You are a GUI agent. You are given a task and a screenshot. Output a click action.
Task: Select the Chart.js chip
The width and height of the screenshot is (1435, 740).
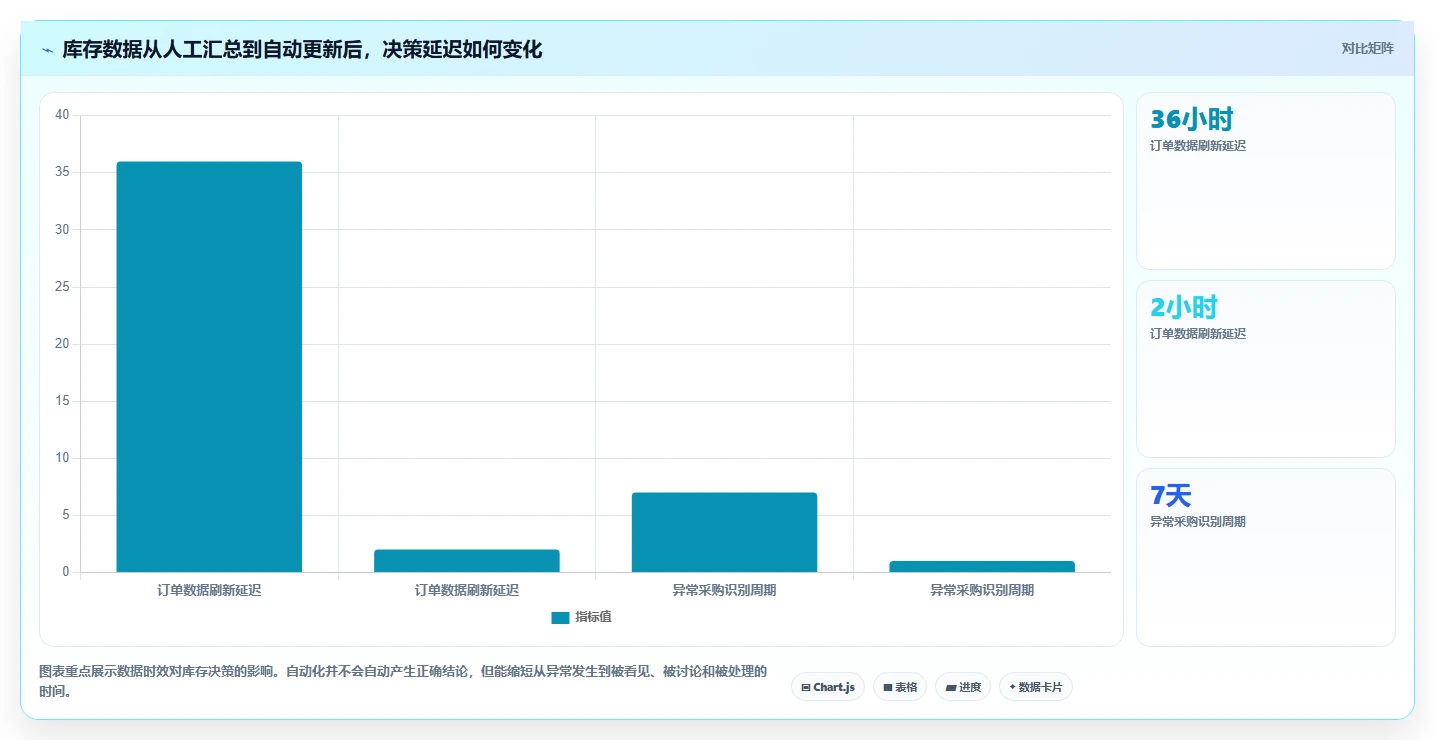828,687
